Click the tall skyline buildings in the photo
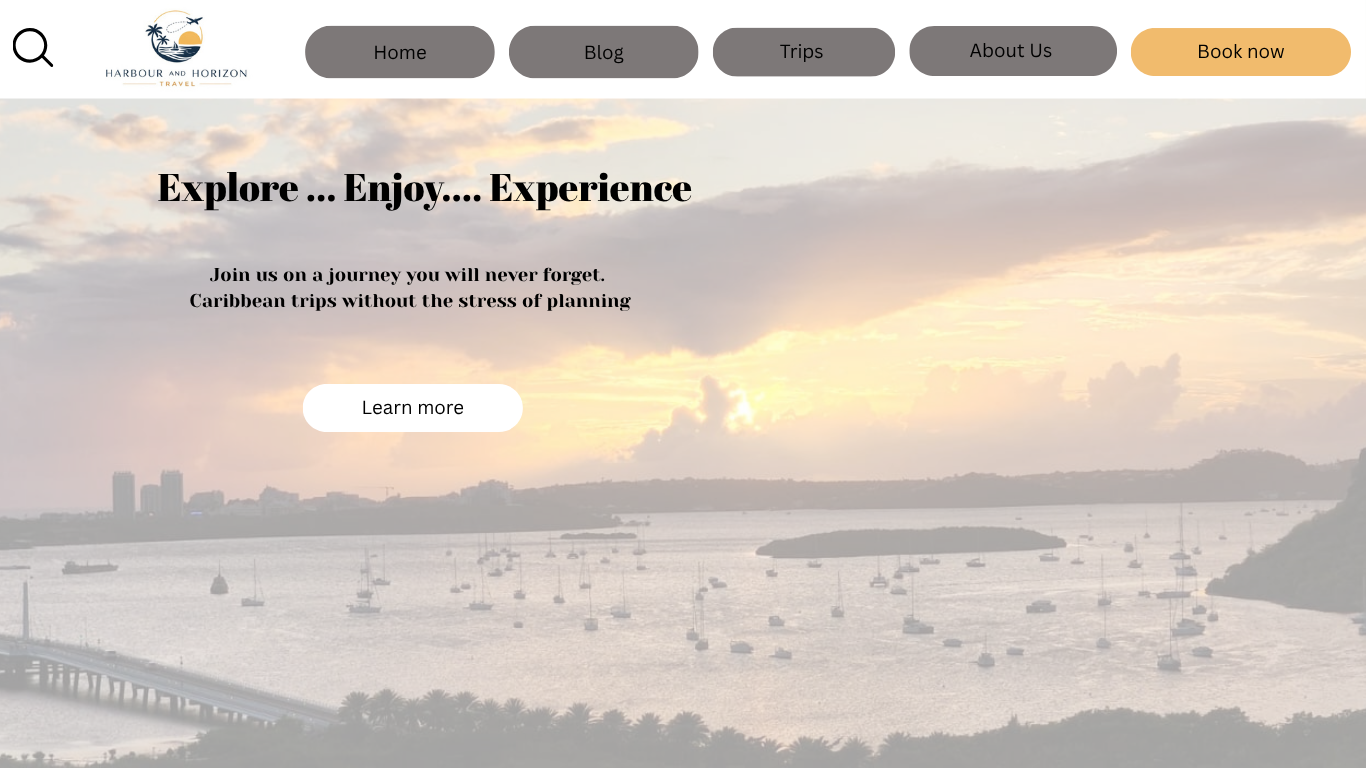1366x768 pixels. coord(148,492)
